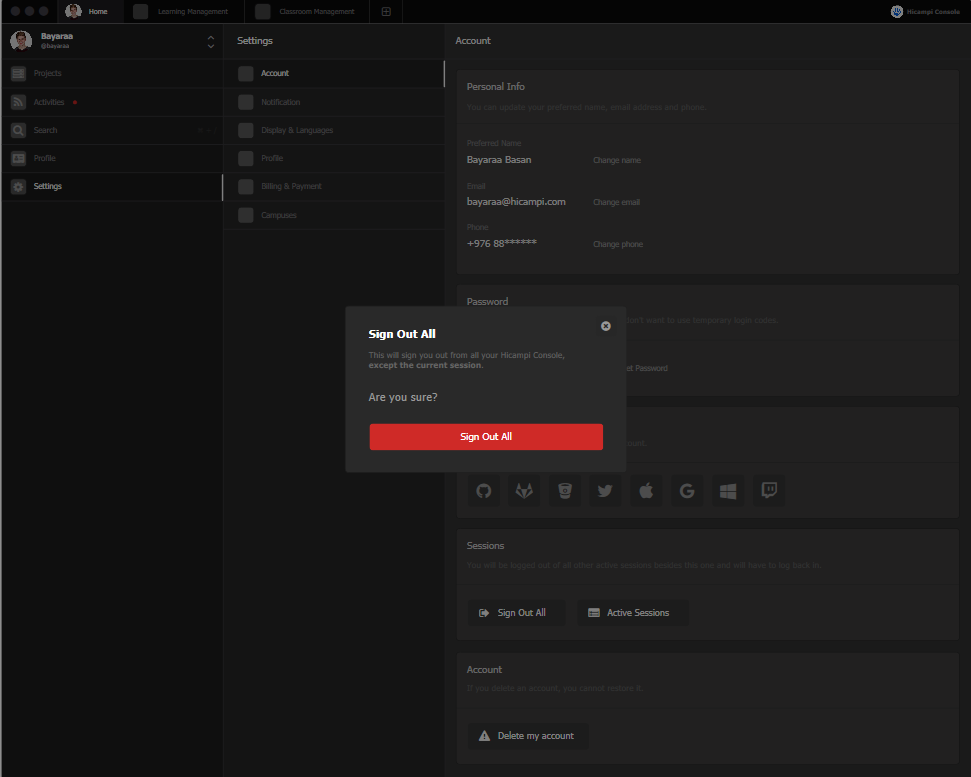Connect a Twitch account
This screenshot has height=777, width=971.
(x=768, y=490)
